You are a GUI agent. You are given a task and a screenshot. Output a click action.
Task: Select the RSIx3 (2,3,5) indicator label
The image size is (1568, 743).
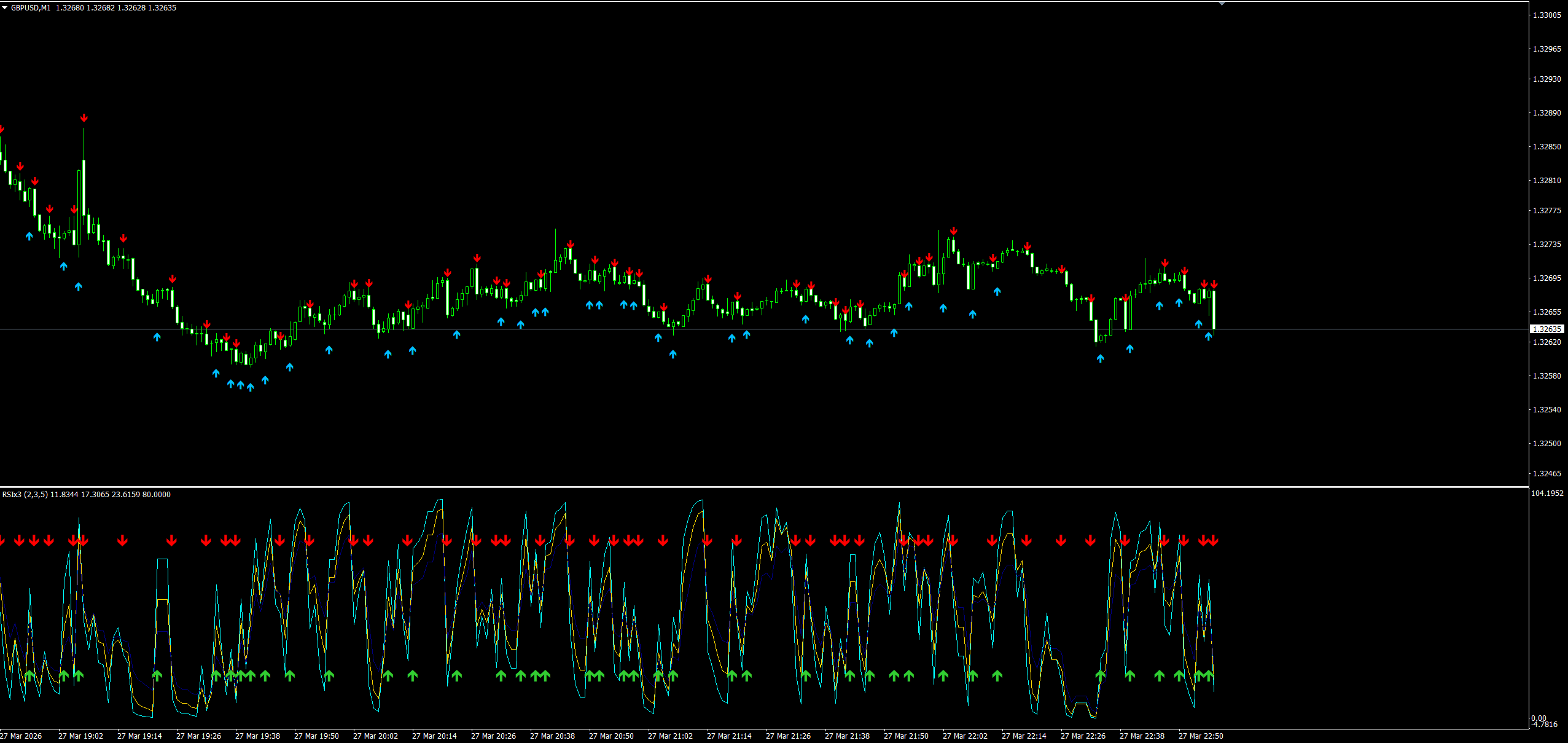(25, 495)
